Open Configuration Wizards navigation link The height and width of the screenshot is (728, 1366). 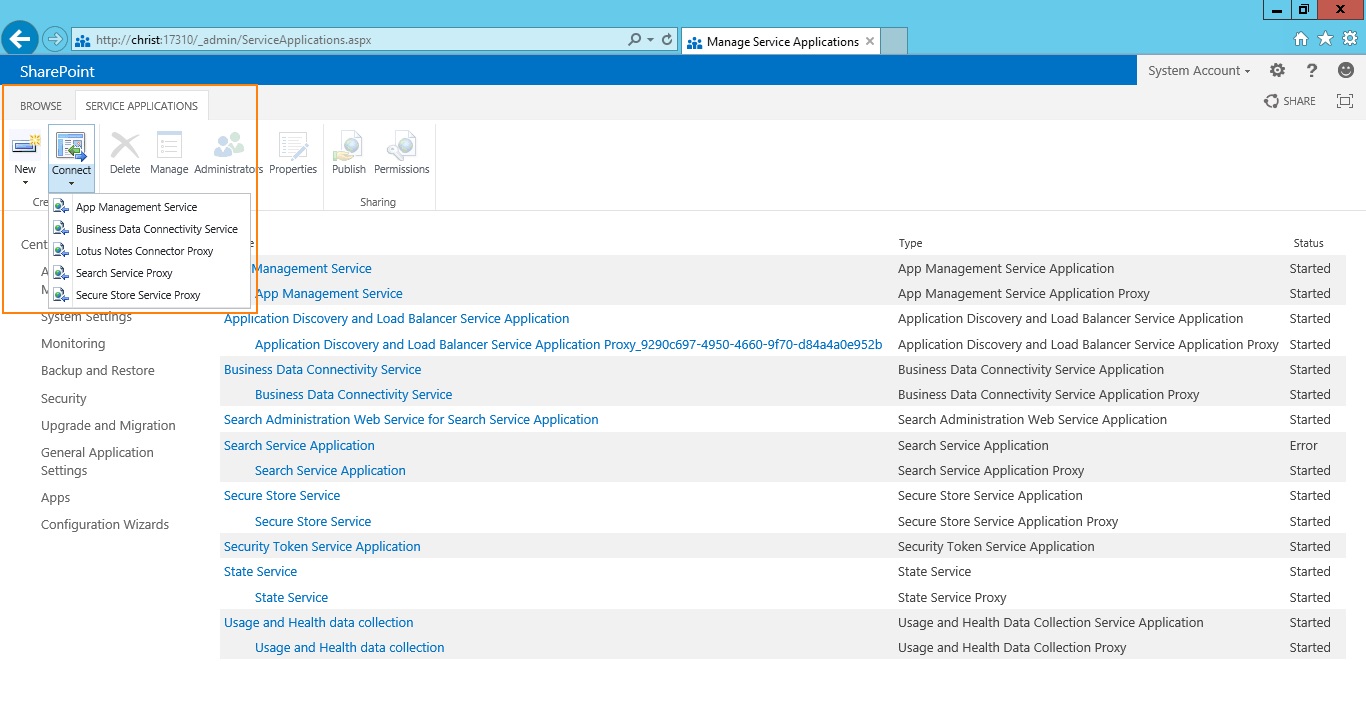point(105,524)
